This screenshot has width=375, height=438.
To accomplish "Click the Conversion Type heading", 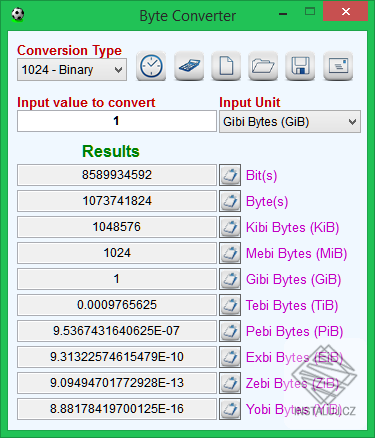I will tap(69, 50).
